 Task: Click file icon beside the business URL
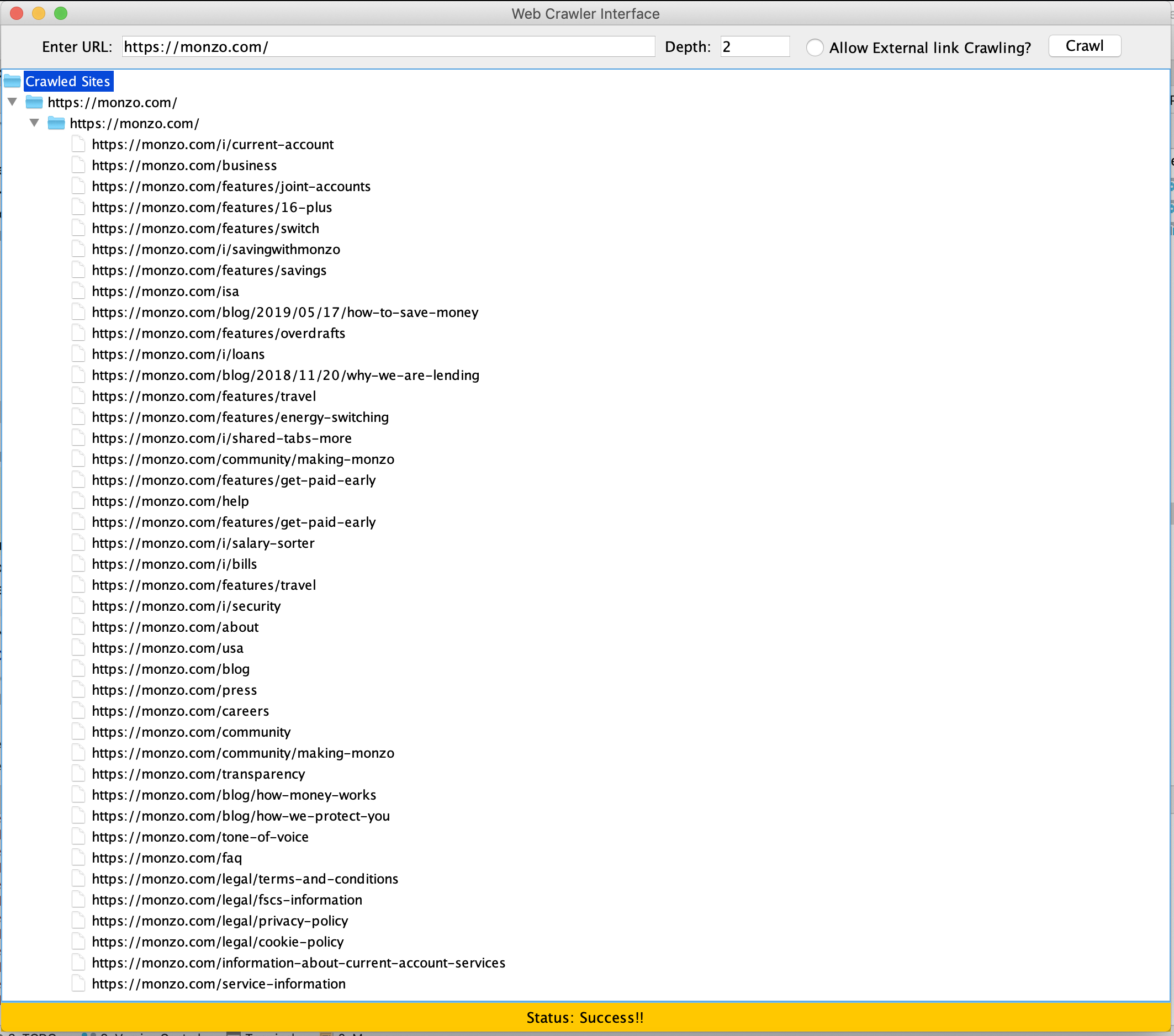(x=78, y=165)
